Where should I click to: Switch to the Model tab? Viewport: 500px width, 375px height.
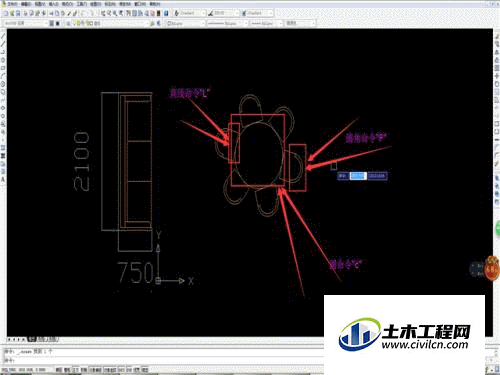(32, 339)
